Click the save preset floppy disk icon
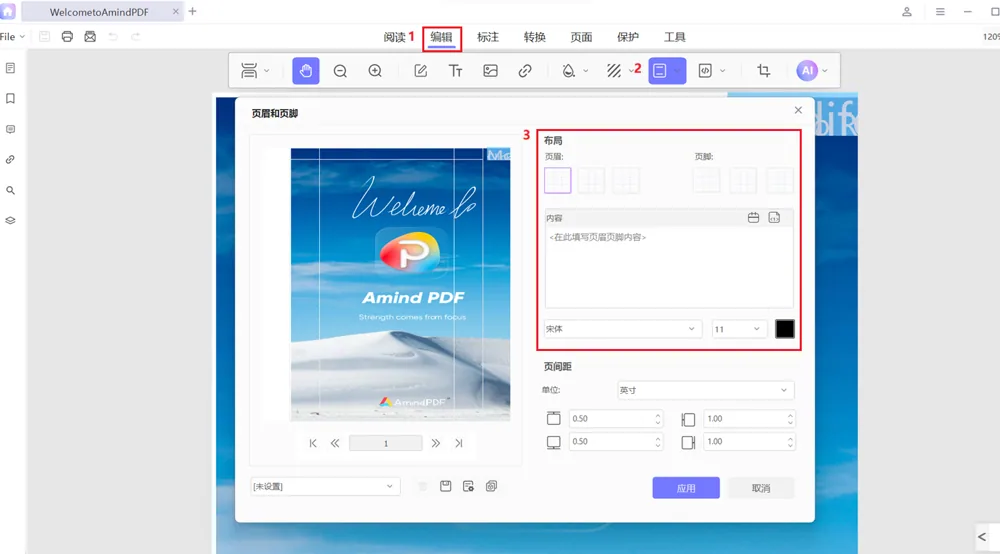Viewport: 1000px width, 554px height. pos(445,486)
